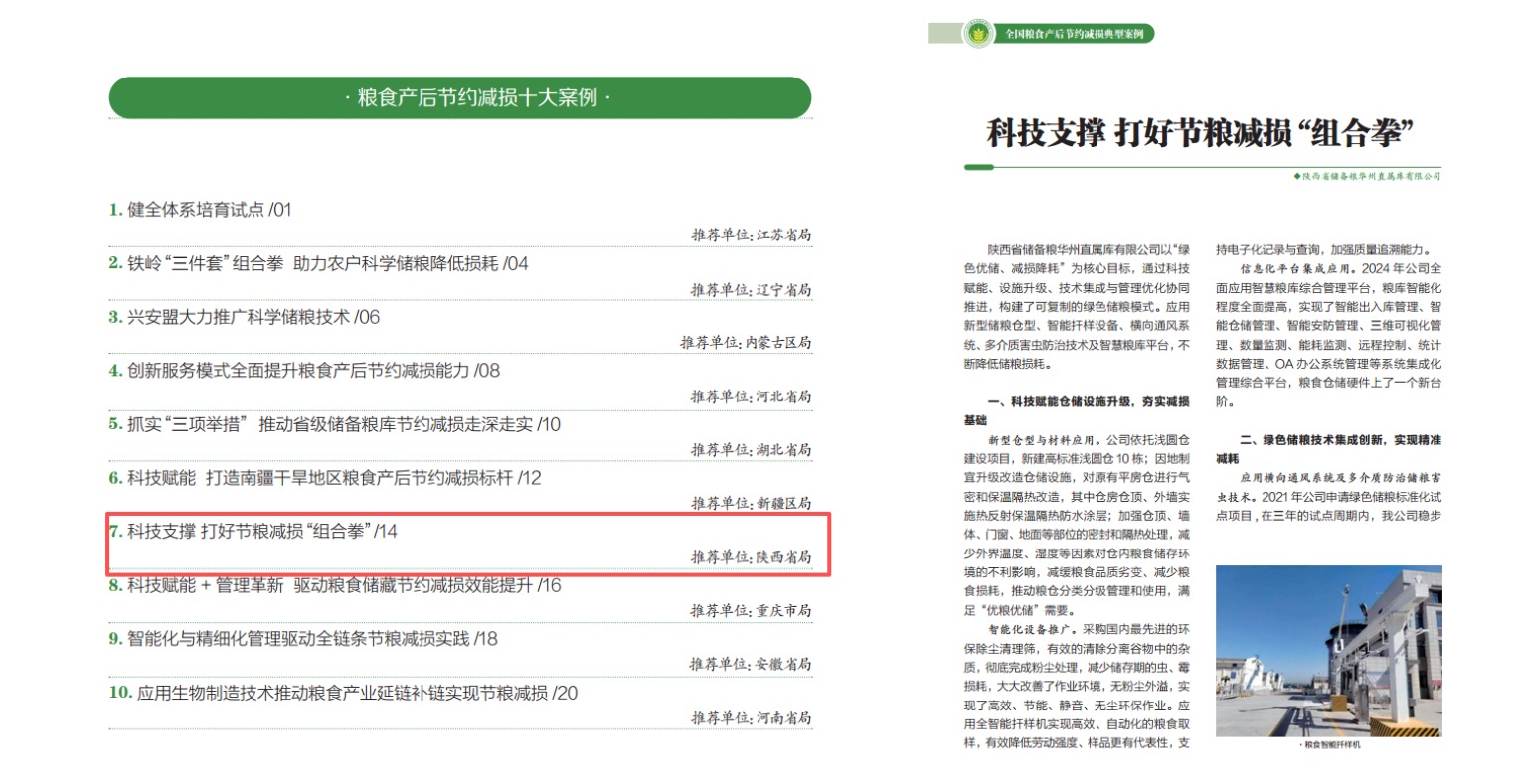Open entry 6 about 南疆干旱地区
Screen dimensions: 1519x784
(325, 478)
